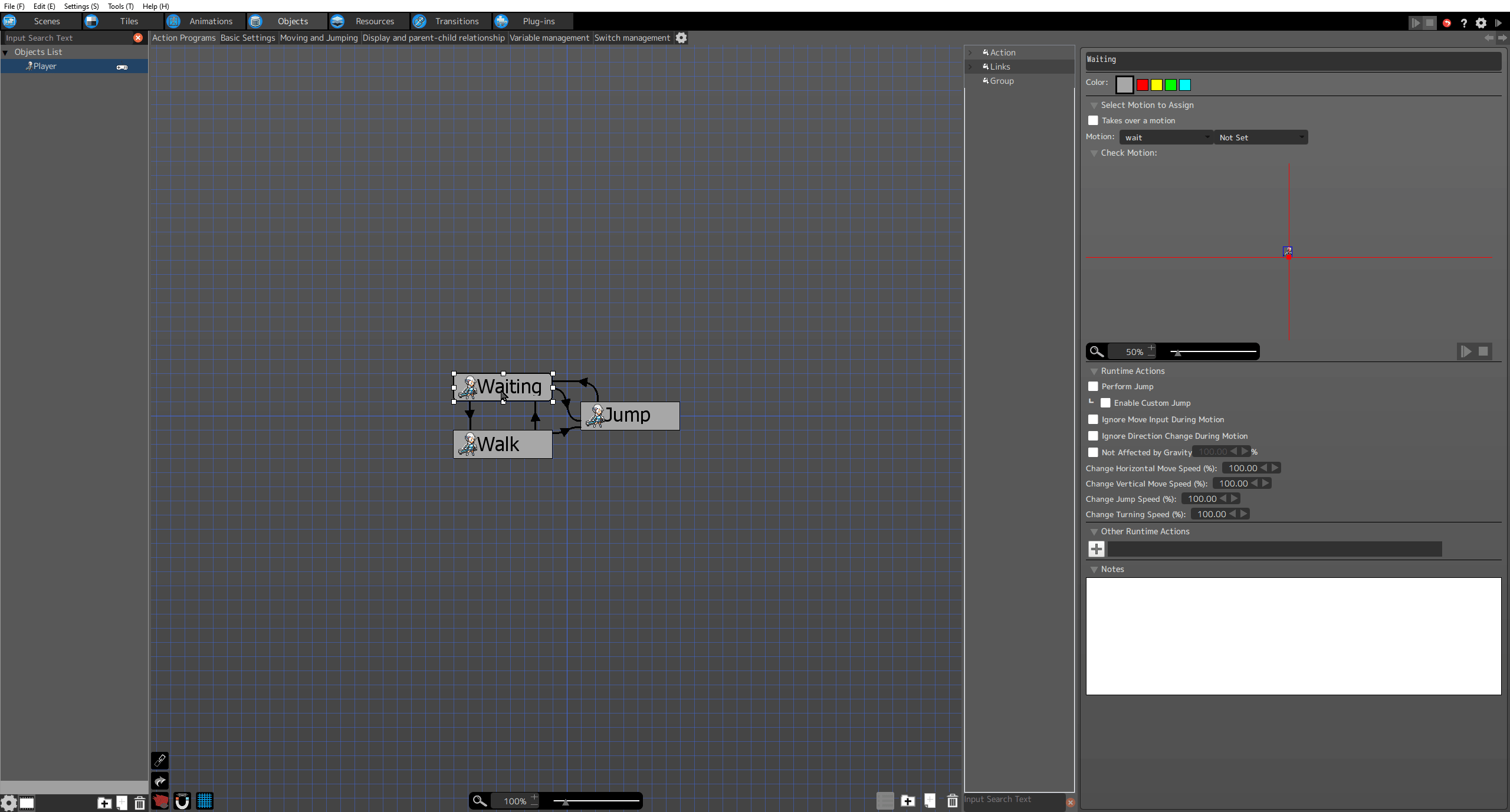Click the film strip icon below Objects List
1510x812 pixels.
click(27, 803)
